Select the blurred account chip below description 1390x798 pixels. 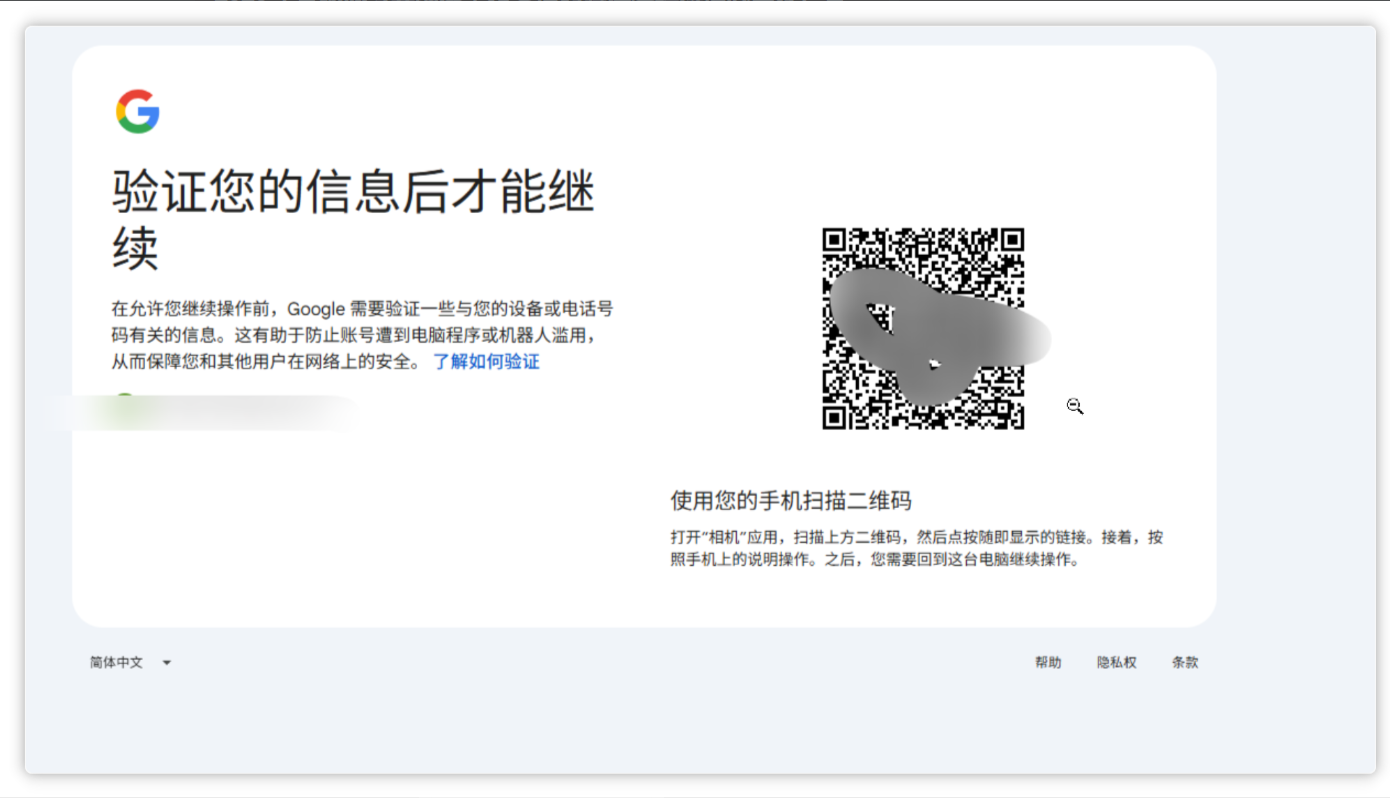tap(200, 412)
